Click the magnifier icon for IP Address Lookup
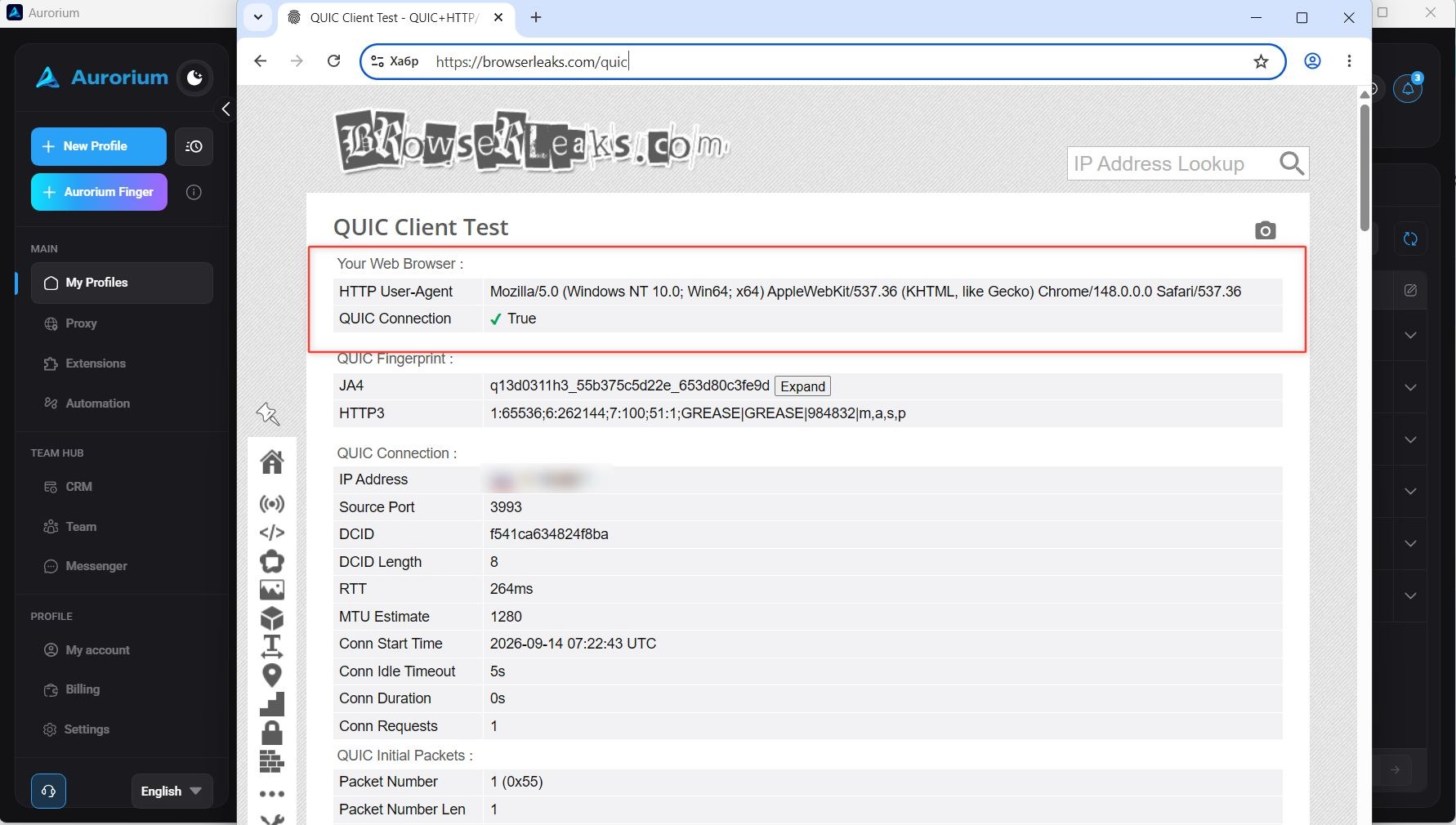 pyautogui.click(x=1292, y=163)
